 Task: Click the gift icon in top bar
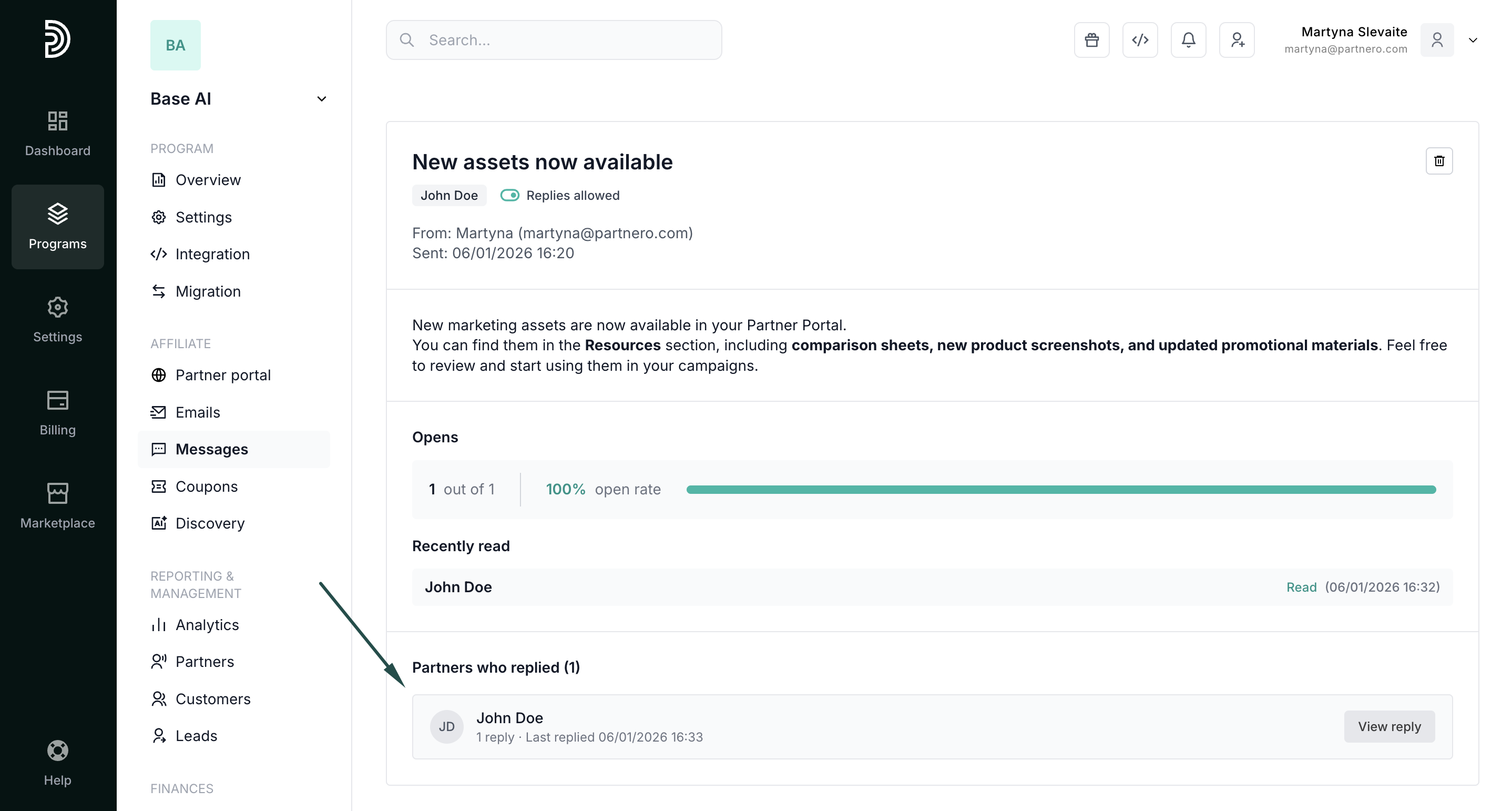[1091, 40]
